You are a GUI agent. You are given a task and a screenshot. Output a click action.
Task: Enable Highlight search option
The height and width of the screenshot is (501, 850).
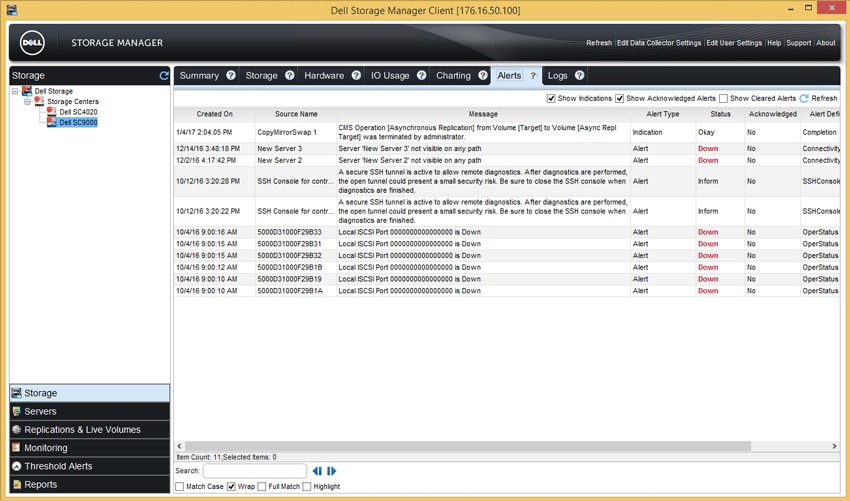(x=307, y=486)
